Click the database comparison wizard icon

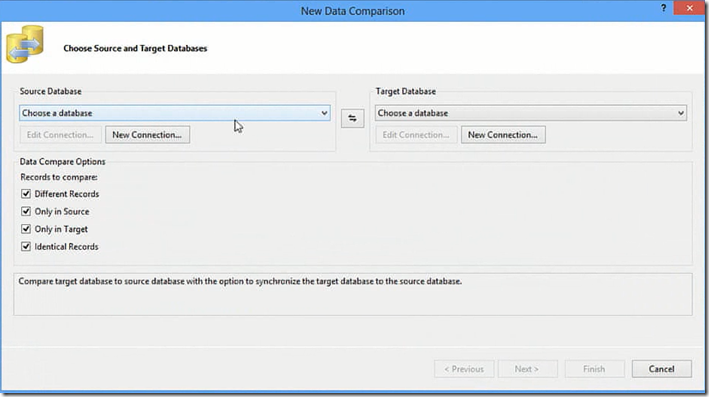[x=25, y=44]
